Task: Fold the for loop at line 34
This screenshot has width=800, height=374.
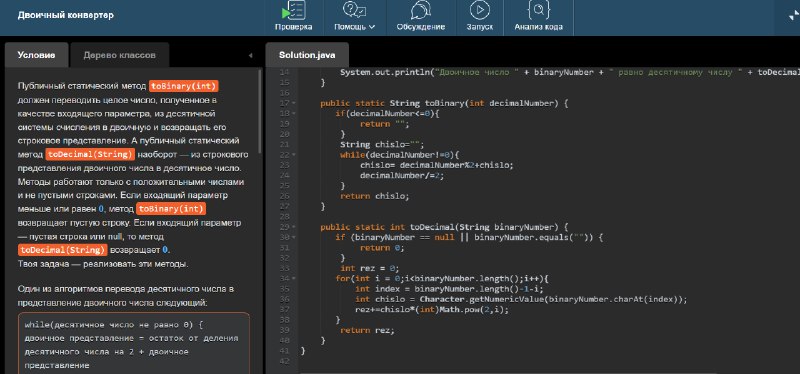Action: pos(295,279)
